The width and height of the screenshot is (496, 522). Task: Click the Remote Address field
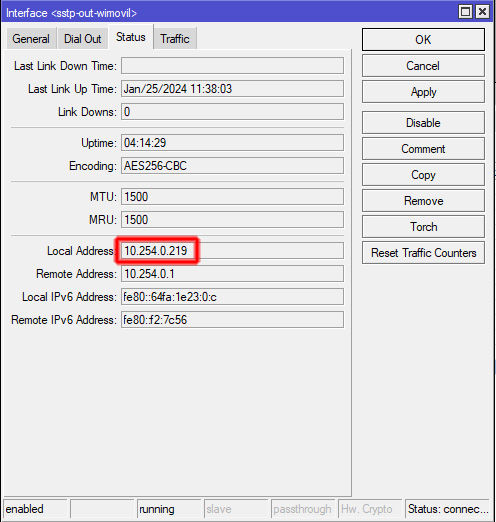(232, 274)
